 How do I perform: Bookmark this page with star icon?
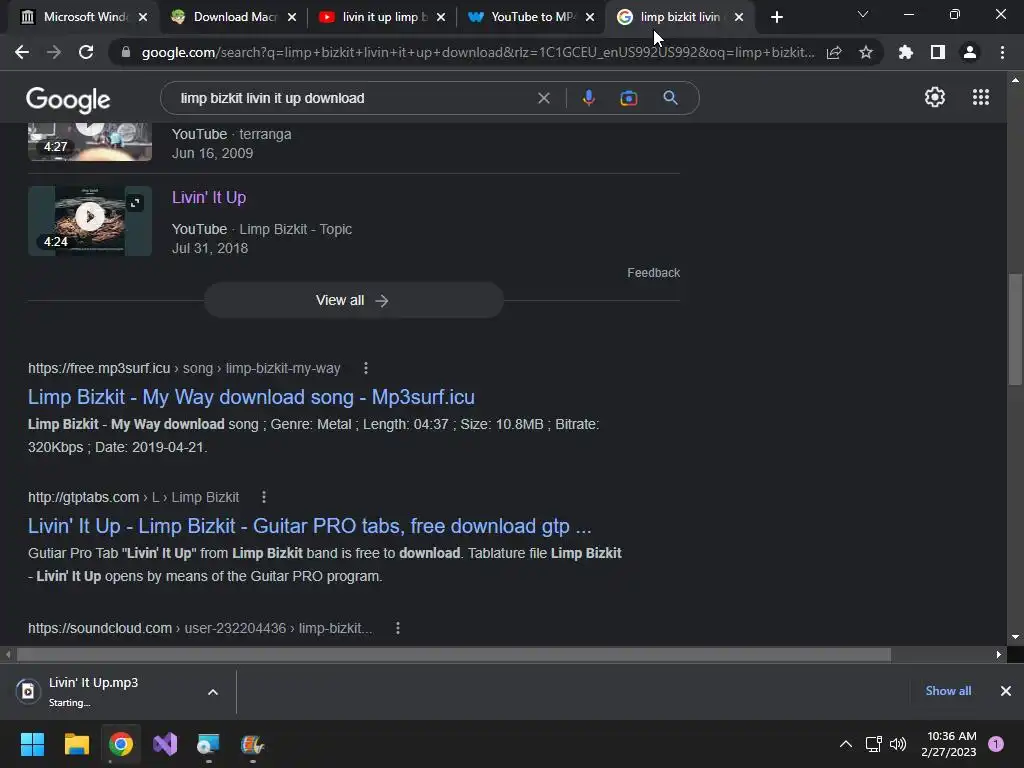pyautogui.click(x=866, y=52)
